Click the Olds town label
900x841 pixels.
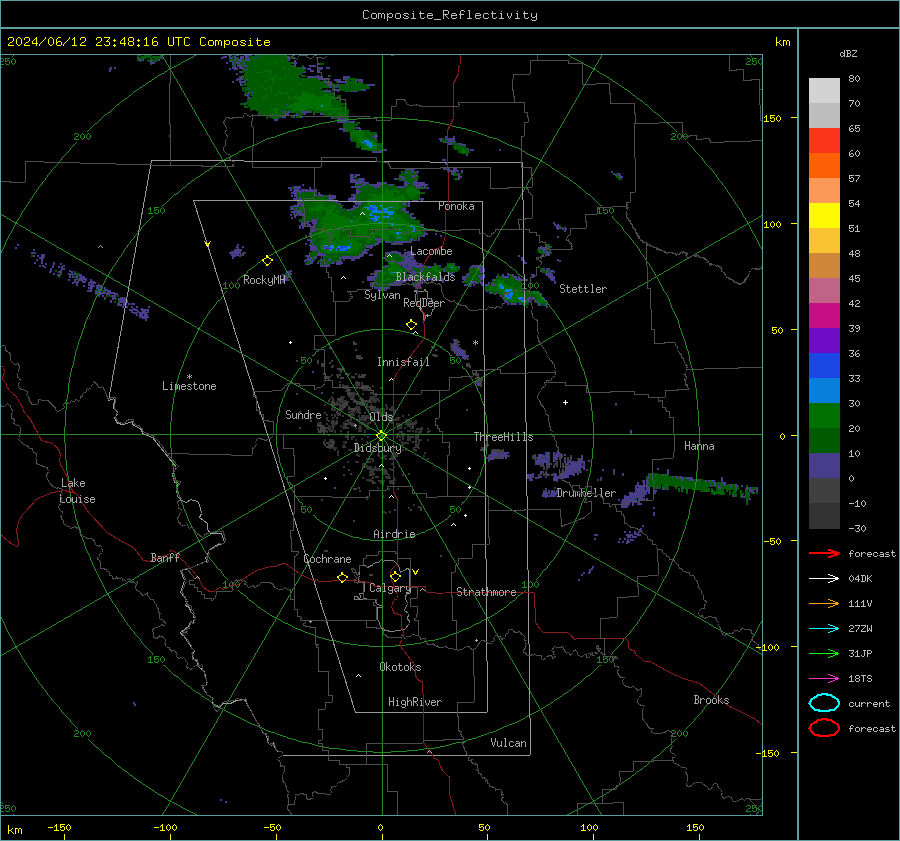381,417
